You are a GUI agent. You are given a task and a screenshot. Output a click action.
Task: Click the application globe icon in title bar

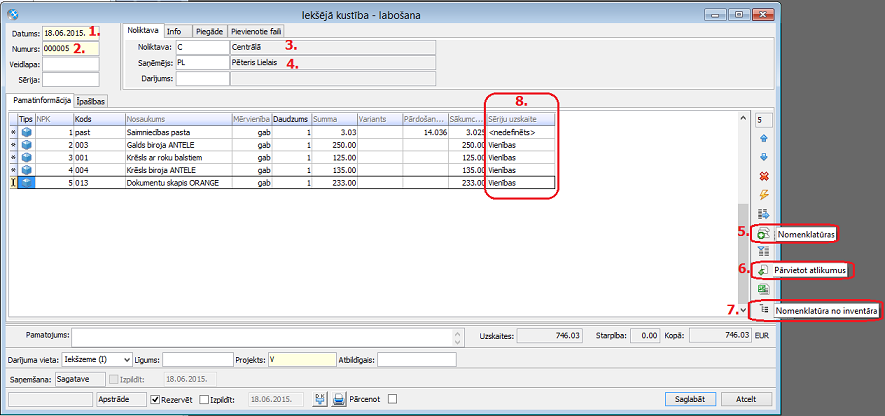[x=11, y=14]
